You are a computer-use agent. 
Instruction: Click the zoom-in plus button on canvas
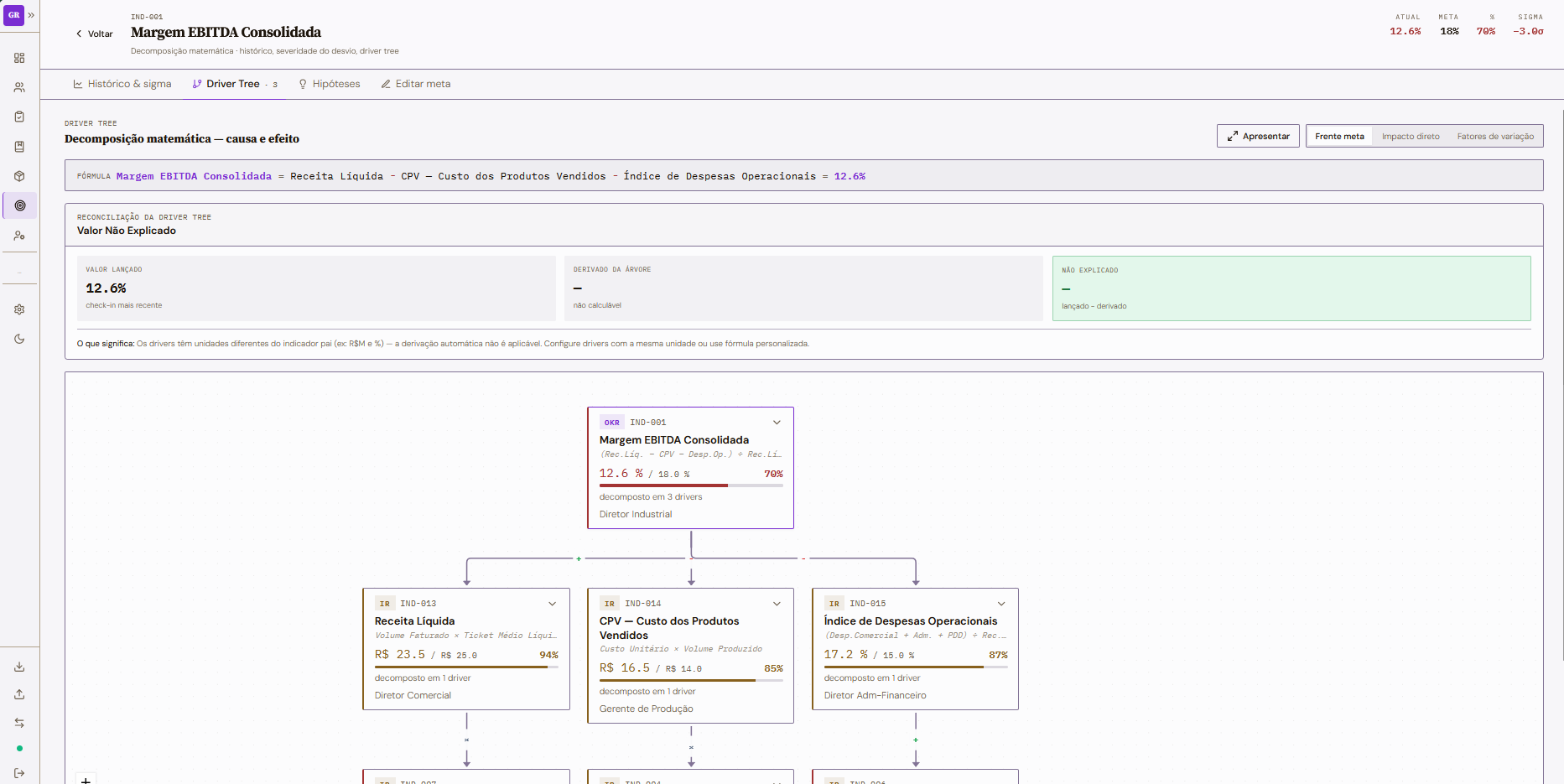(x=86, y=779)
